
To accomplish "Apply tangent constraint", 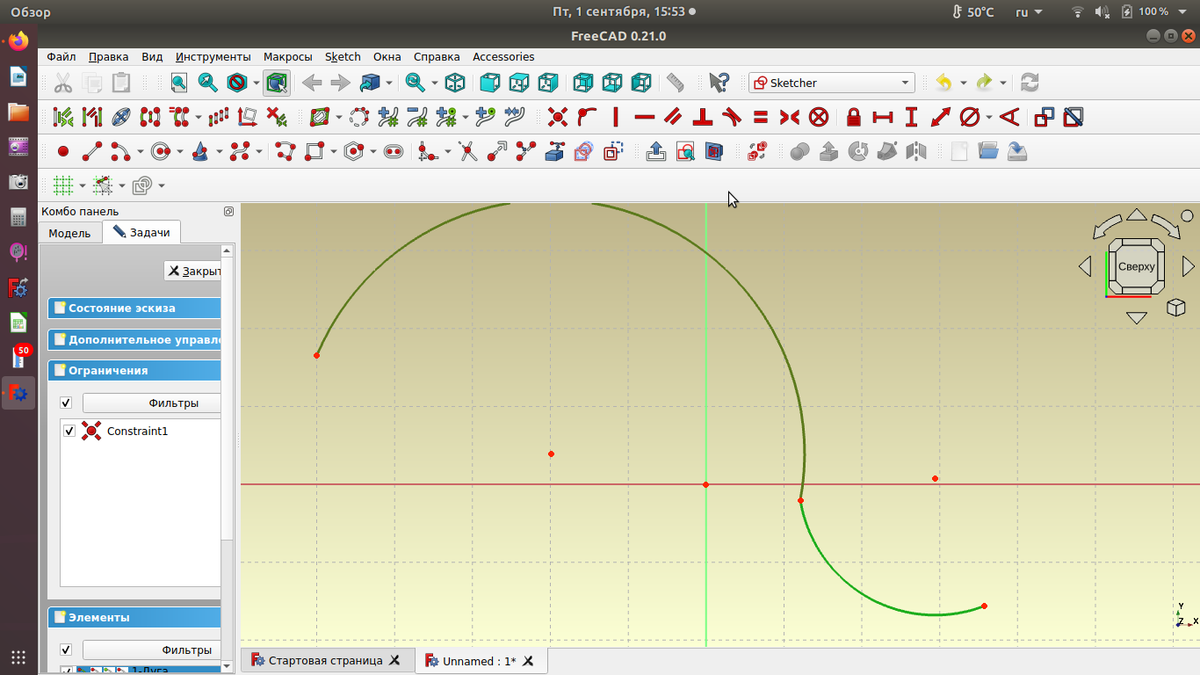I will (731, 117).
